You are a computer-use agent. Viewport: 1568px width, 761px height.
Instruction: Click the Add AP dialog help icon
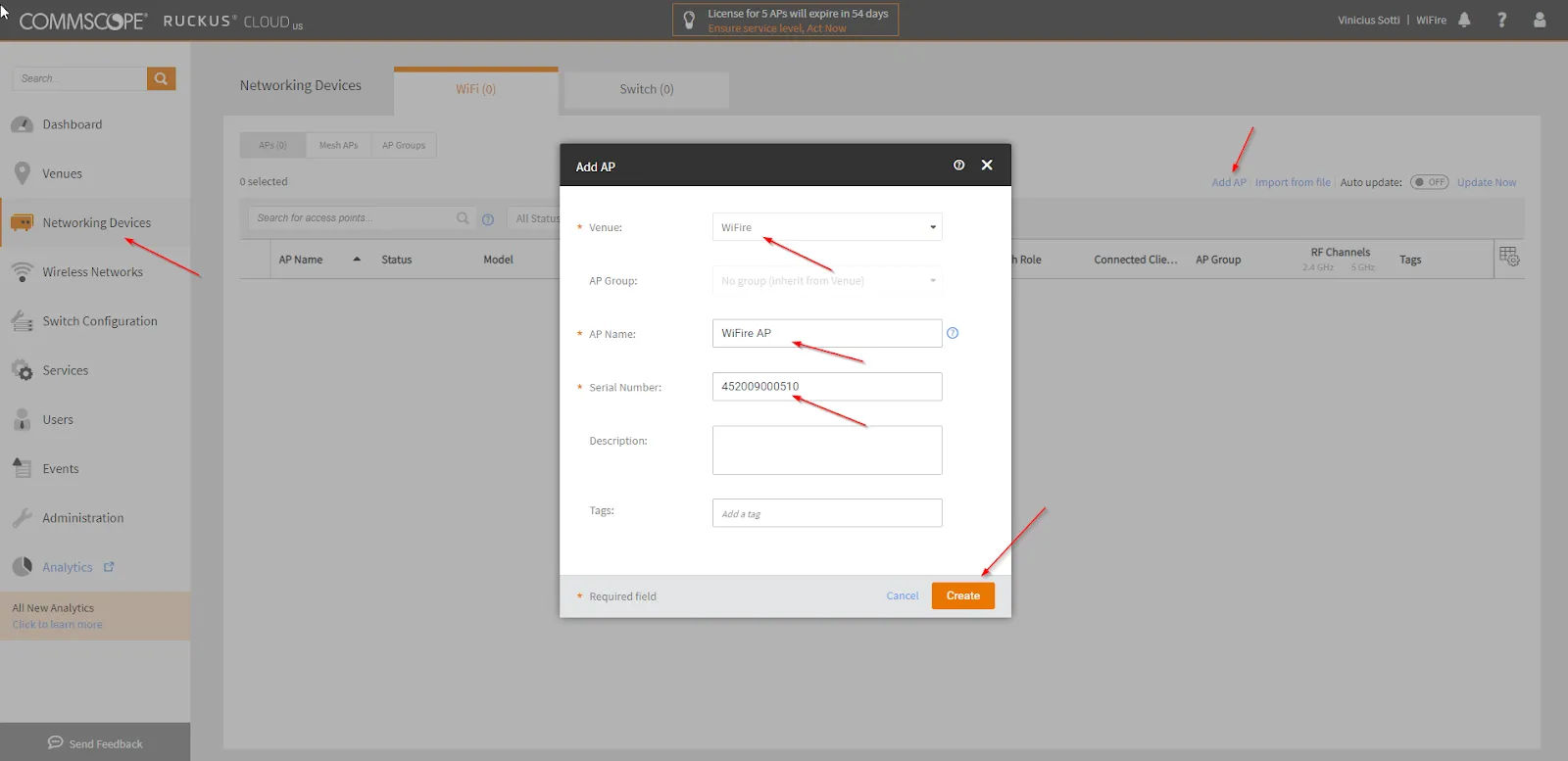958,166
